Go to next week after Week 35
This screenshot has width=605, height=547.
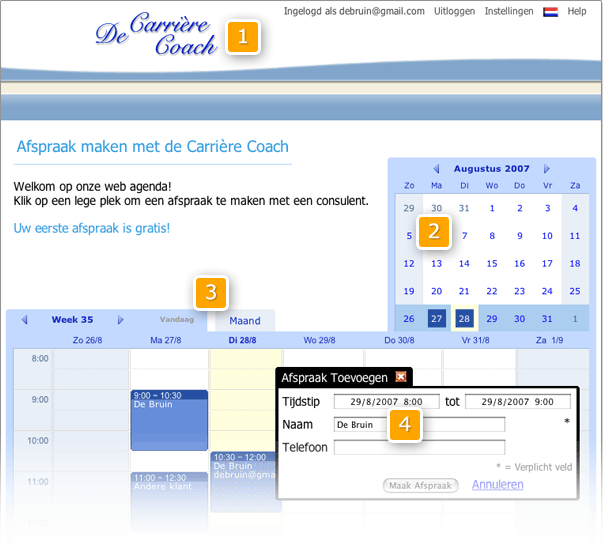pos(120,319)
